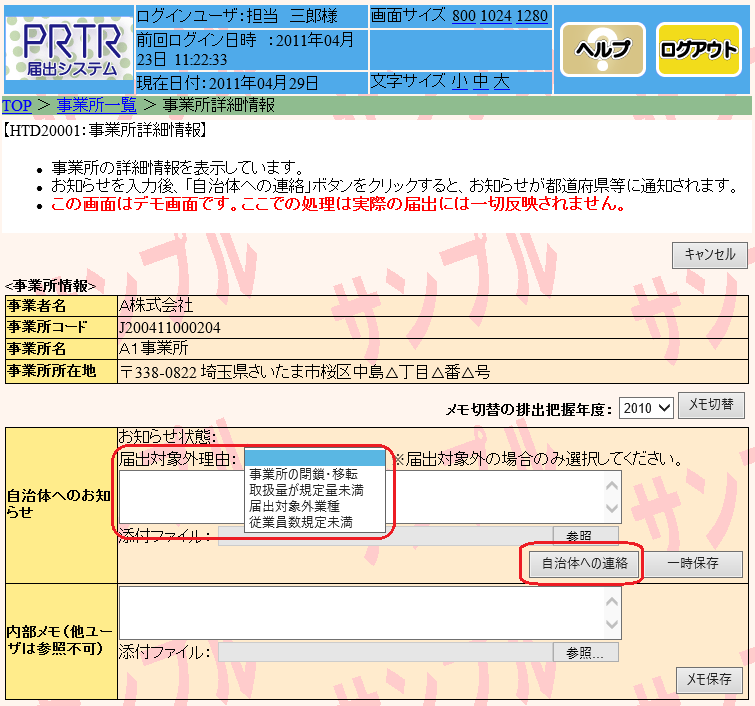Viewport: 755px width, 706px height.
Task: Click the 一時保存 button
Action: pyautogui.click(x=693, y=563)
